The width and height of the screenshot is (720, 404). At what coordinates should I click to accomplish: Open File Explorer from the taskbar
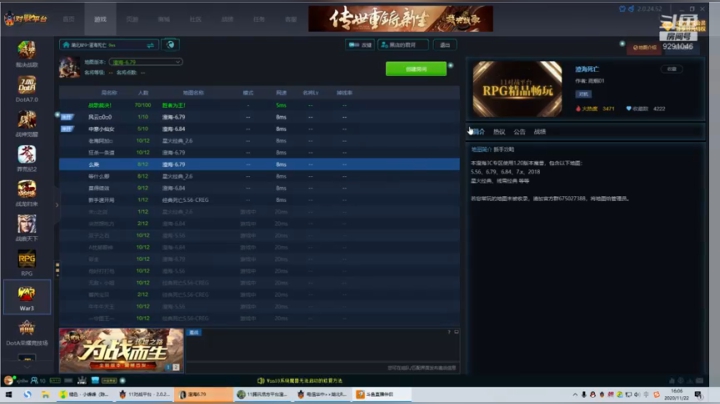click(45, 394)
